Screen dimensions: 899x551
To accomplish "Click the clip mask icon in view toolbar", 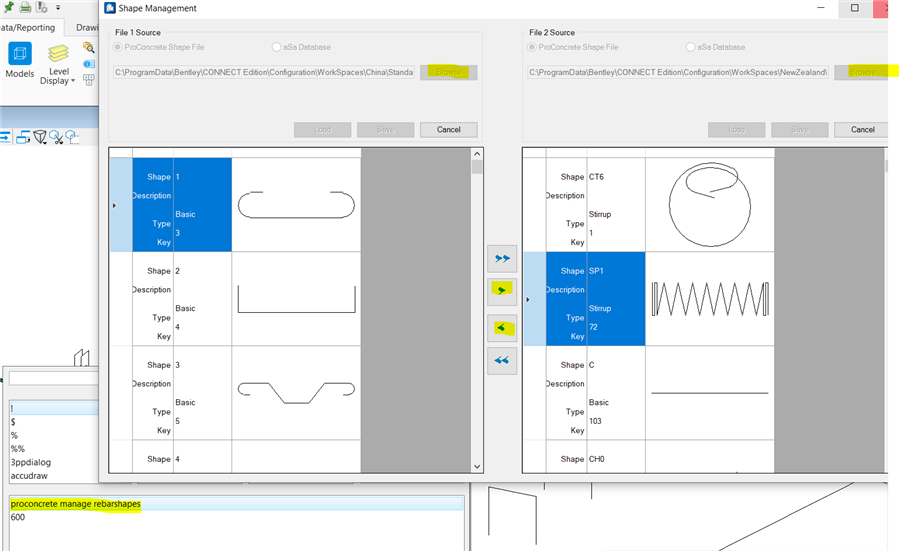I will (72, 137).
